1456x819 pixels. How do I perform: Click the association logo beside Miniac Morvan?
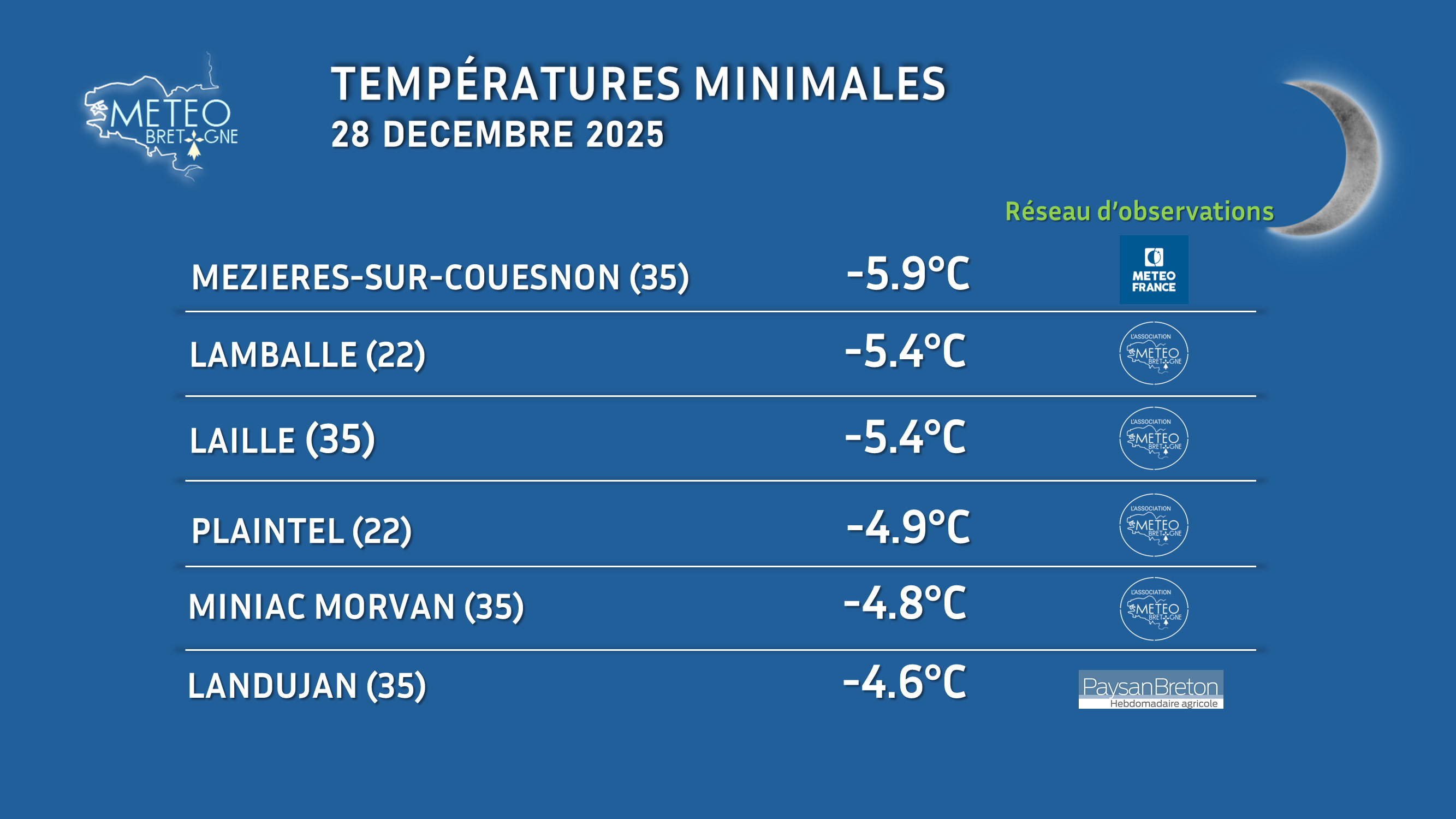click(1154, 609)
